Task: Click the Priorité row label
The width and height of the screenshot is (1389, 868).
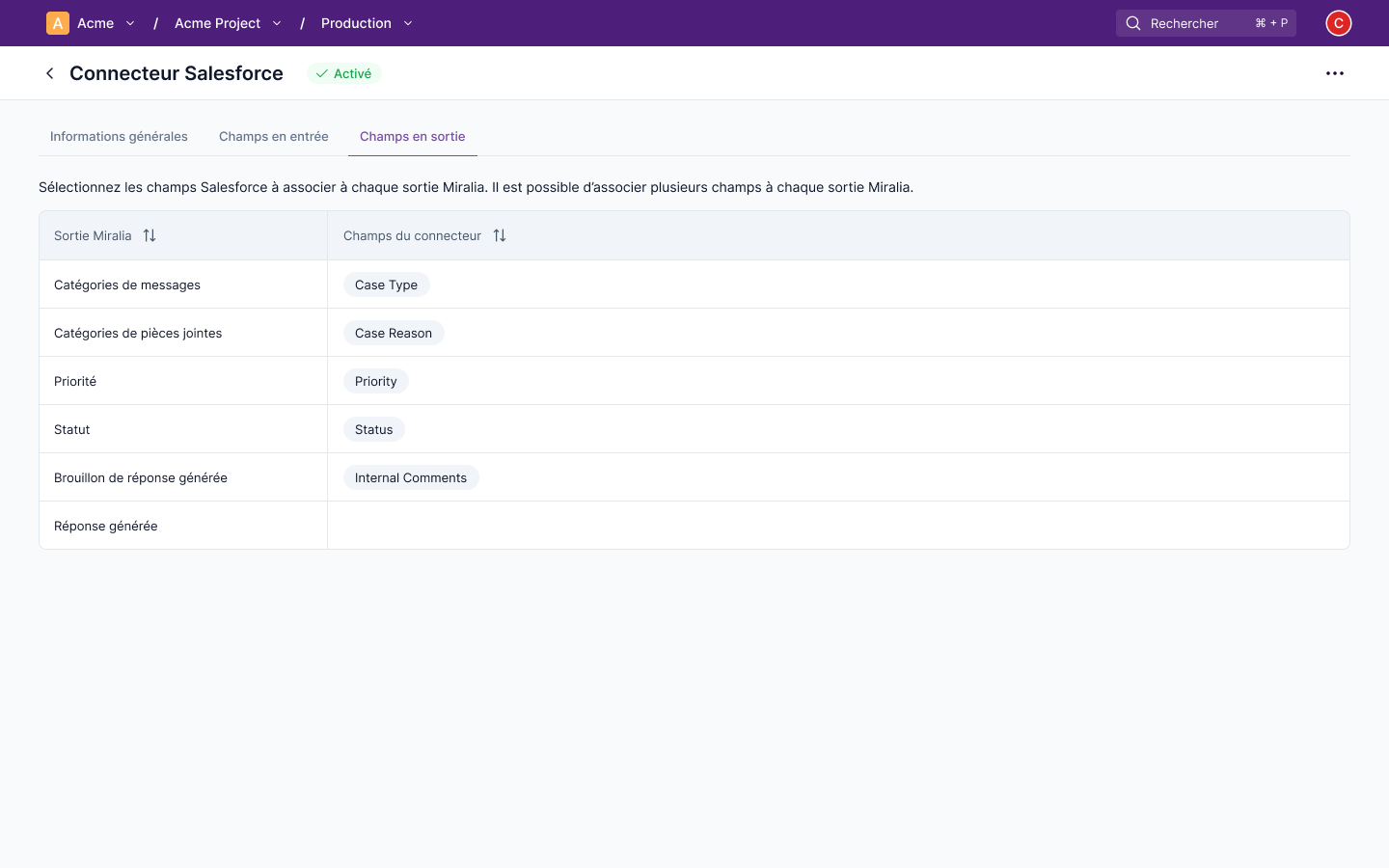Action: (75, 381)
